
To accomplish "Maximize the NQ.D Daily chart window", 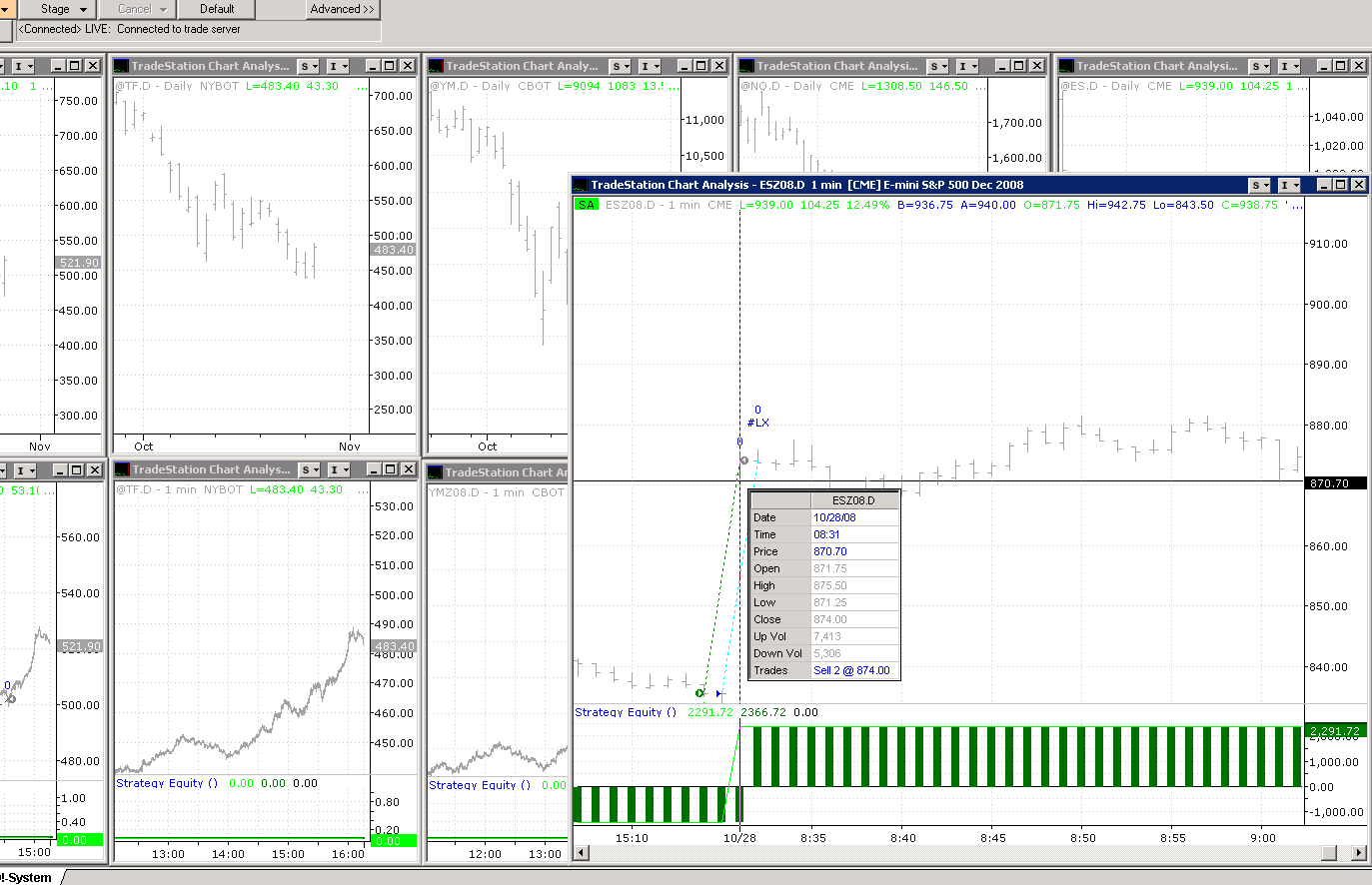I will [1019, 66].
